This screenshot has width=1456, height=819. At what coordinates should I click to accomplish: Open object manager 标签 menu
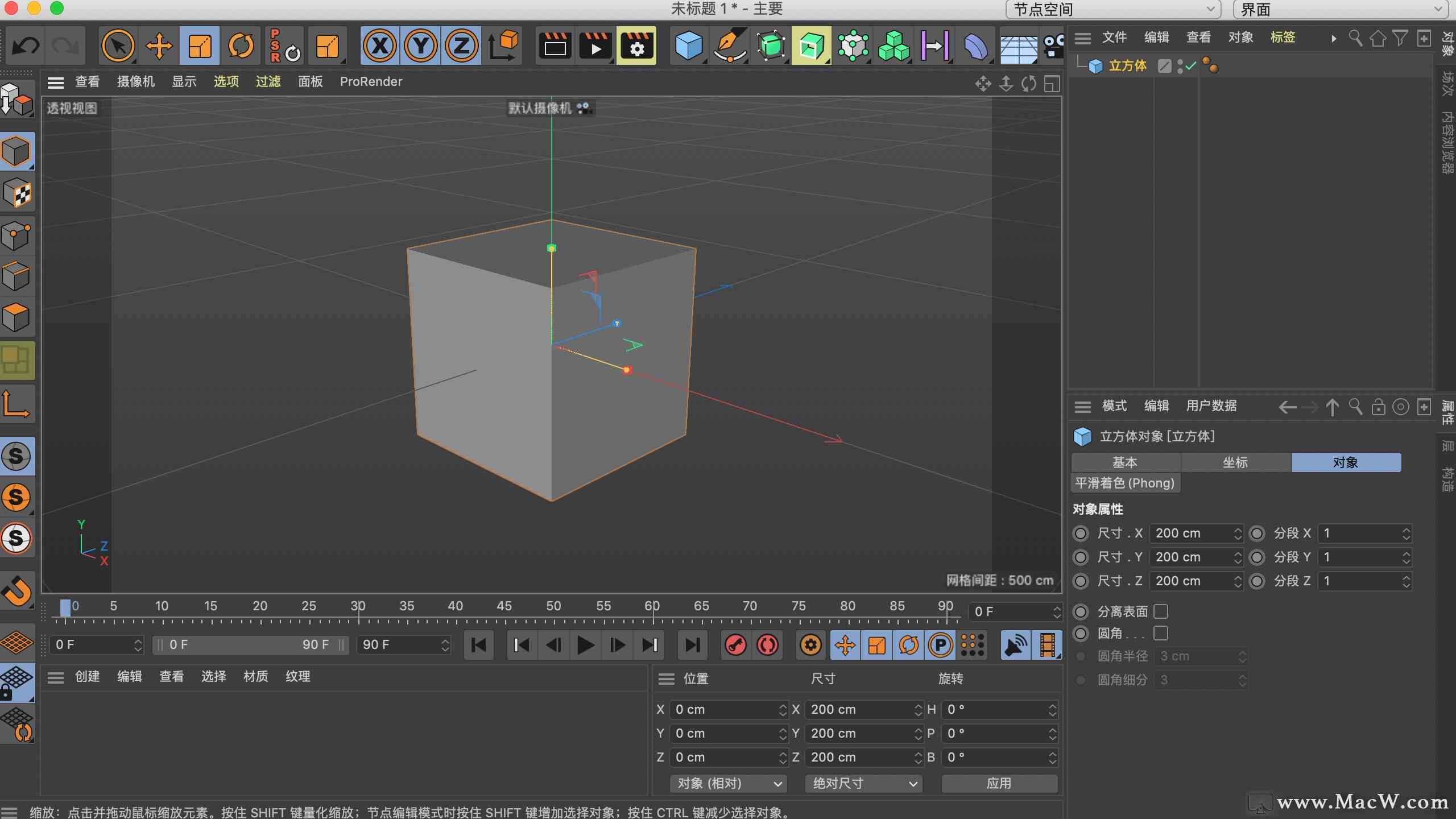click(x=1283, y=38)
